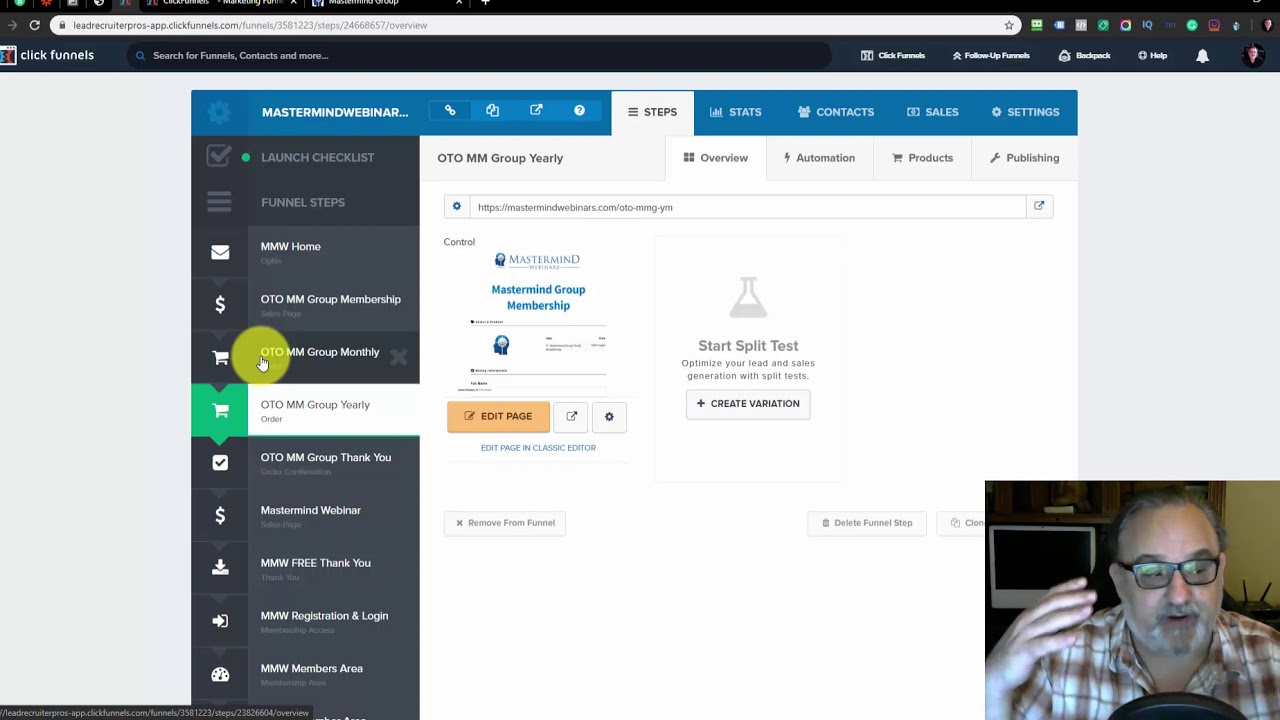
Task: Click the funnel URL link icon
Action: tap(450, 111)
